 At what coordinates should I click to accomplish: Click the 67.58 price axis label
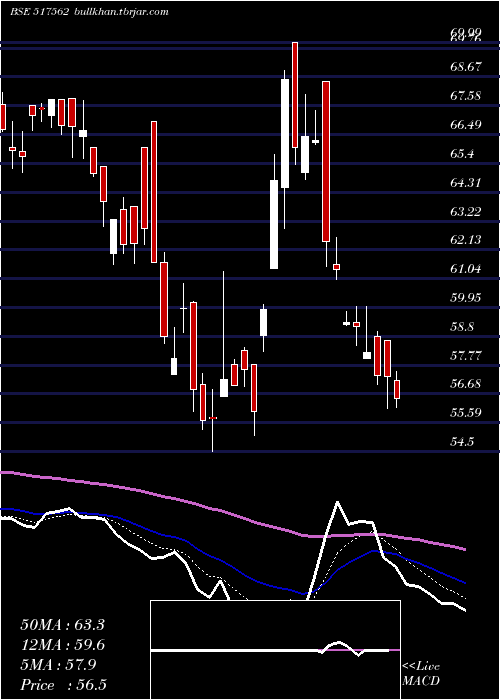pyautogui.click(x=466, y=96)
